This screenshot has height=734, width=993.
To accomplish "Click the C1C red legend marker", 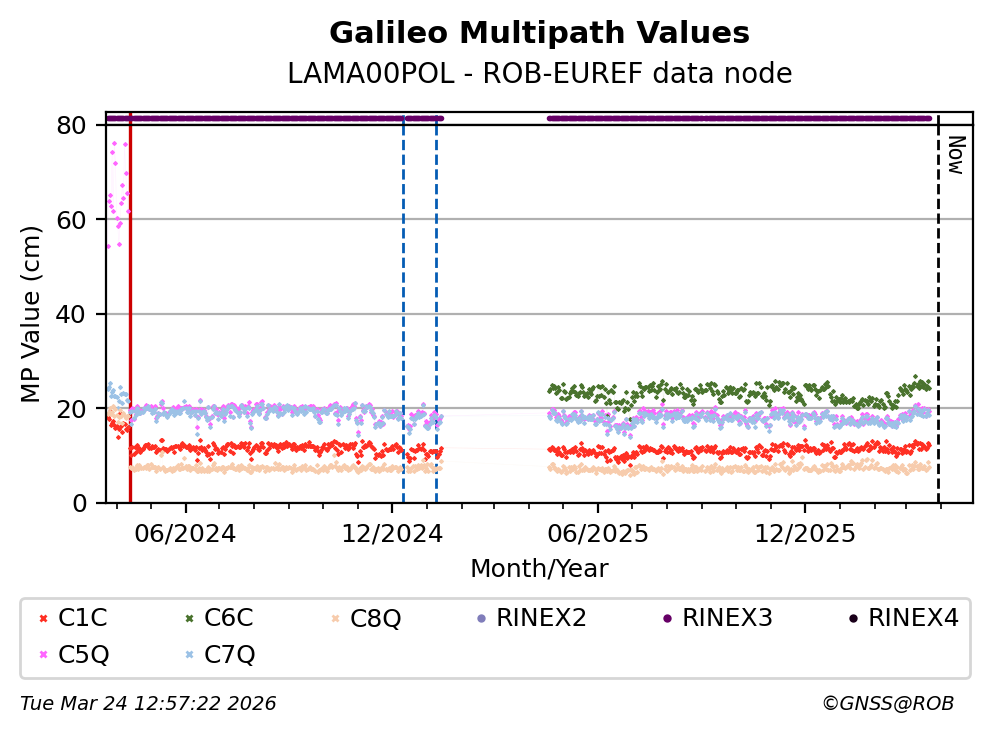I will pyautogui.click(x=43, y=619).
